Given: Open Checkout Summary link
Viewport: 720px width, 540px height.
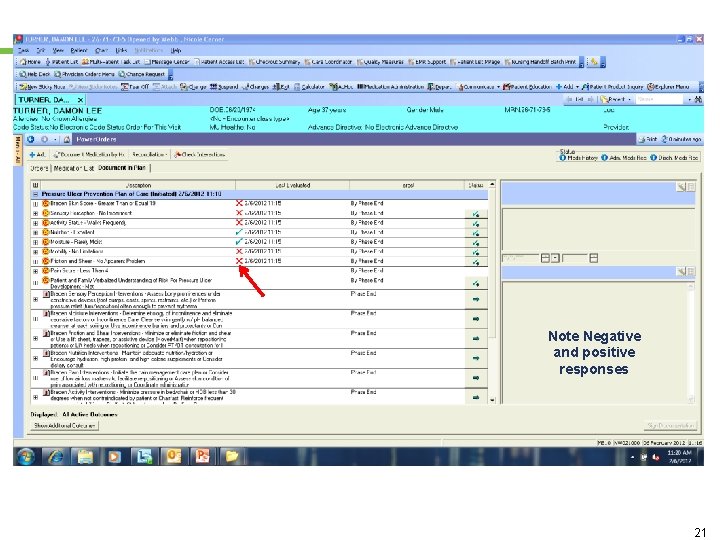Looking at the screenshot, I should (274, 62).
